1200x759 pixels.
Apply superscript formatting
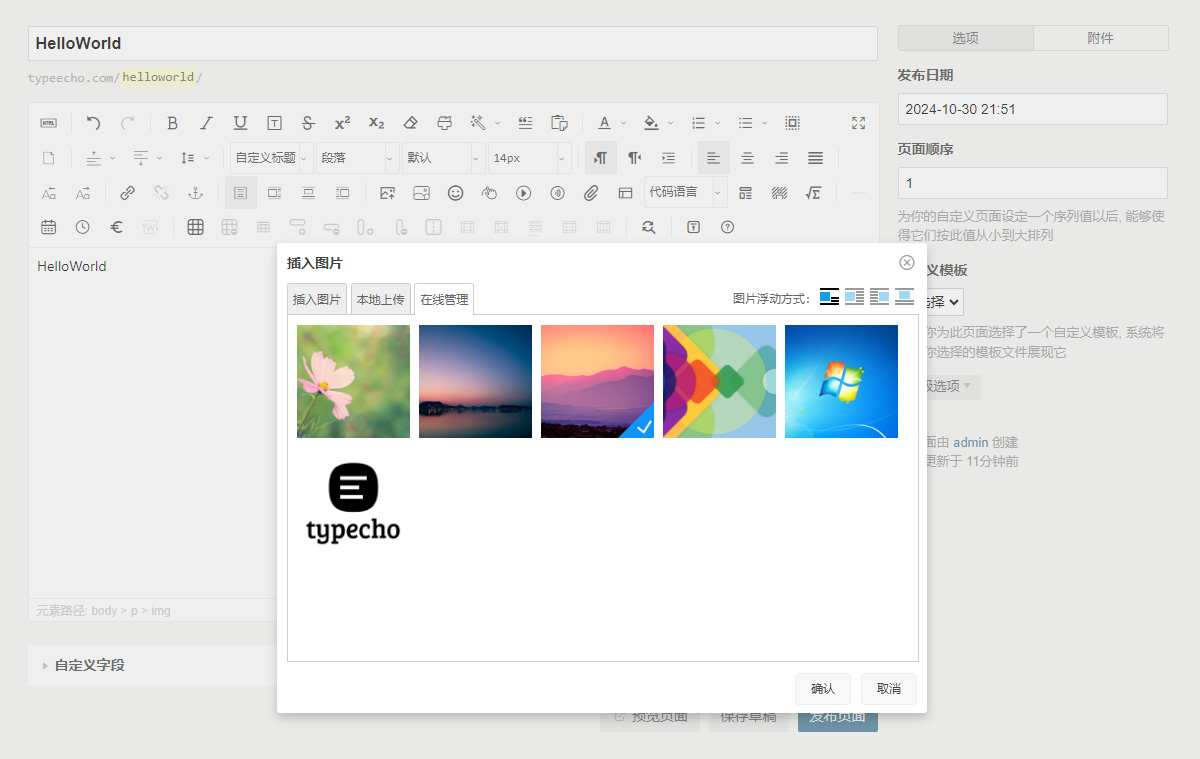pos(342,123)
